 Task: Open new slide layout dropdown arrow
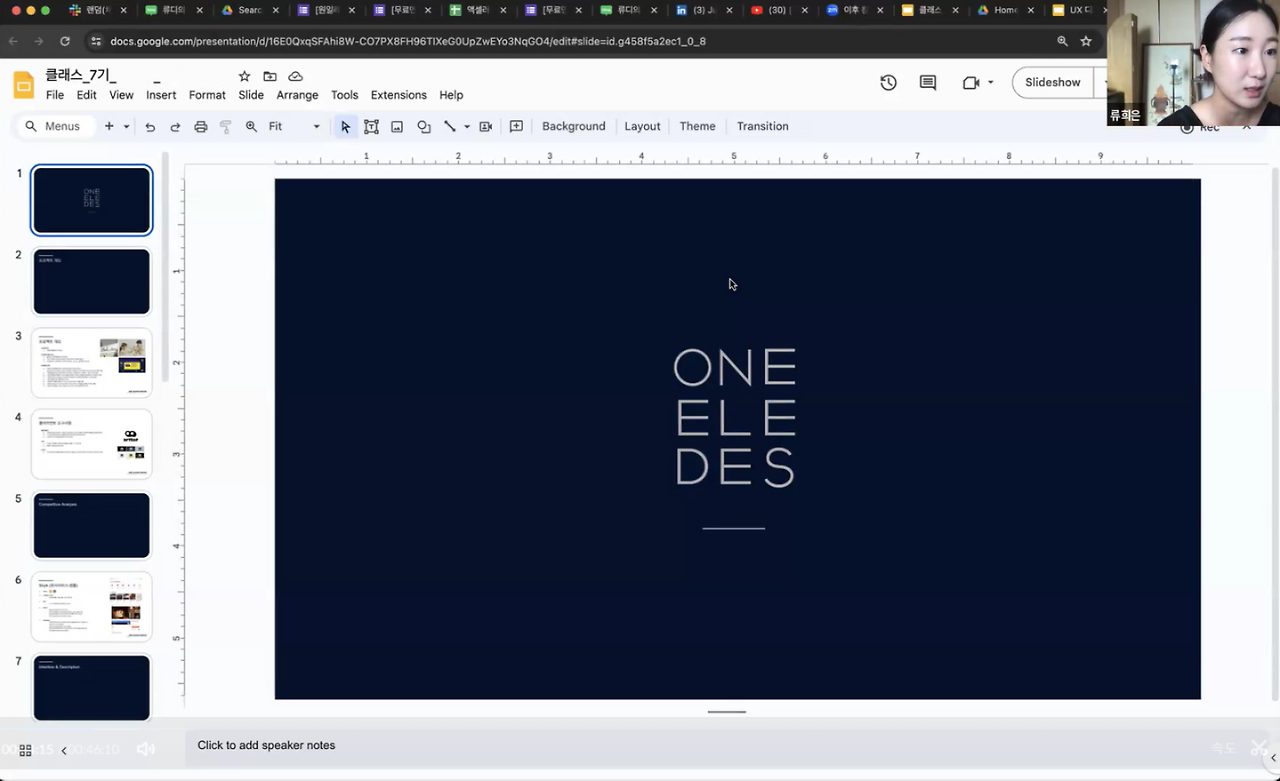click(126, 127)
